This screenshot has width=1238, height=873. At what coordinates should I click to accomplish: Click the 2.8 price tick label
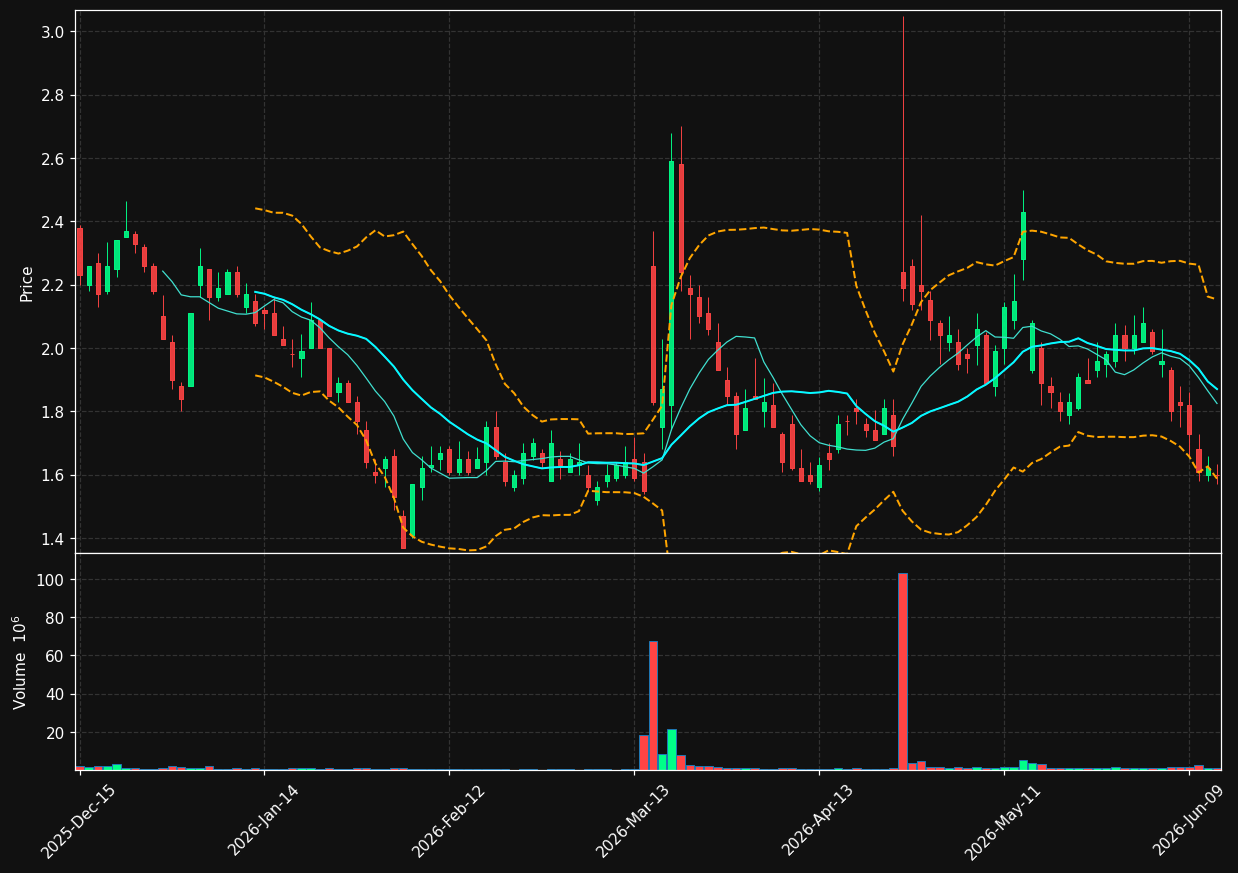[52, 95]
